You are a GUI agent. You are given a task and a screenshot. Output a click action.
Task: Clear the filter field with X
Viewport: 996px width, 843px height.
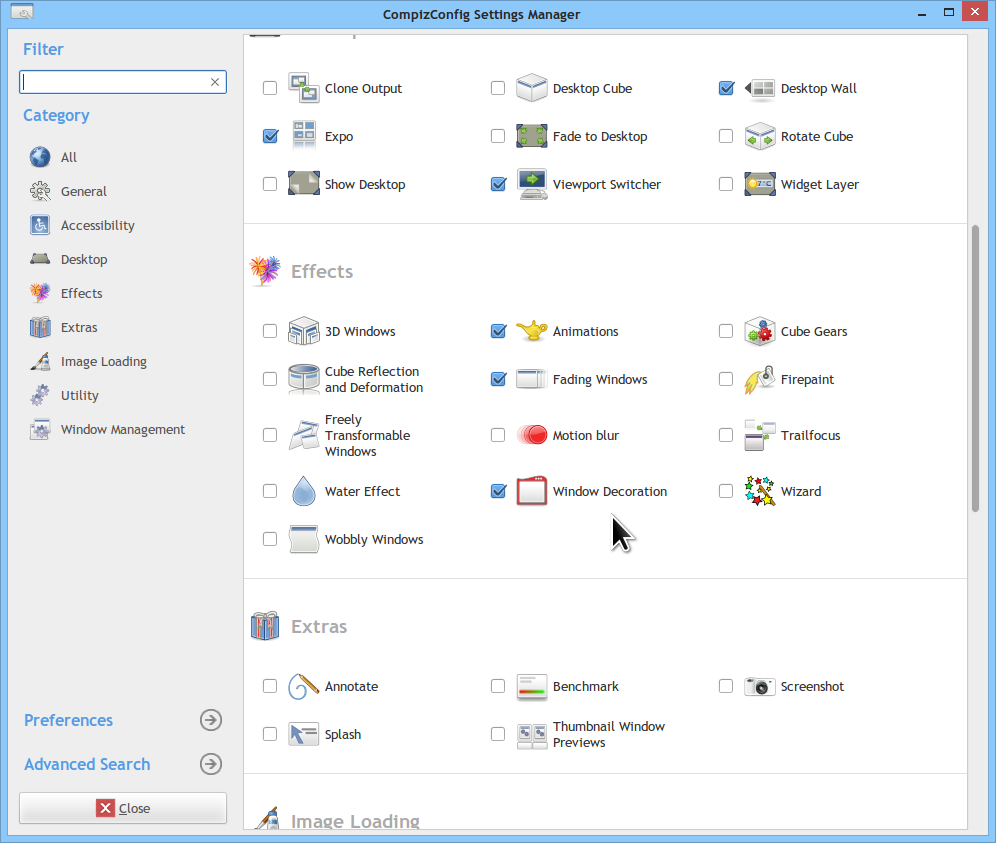[215, 82]
